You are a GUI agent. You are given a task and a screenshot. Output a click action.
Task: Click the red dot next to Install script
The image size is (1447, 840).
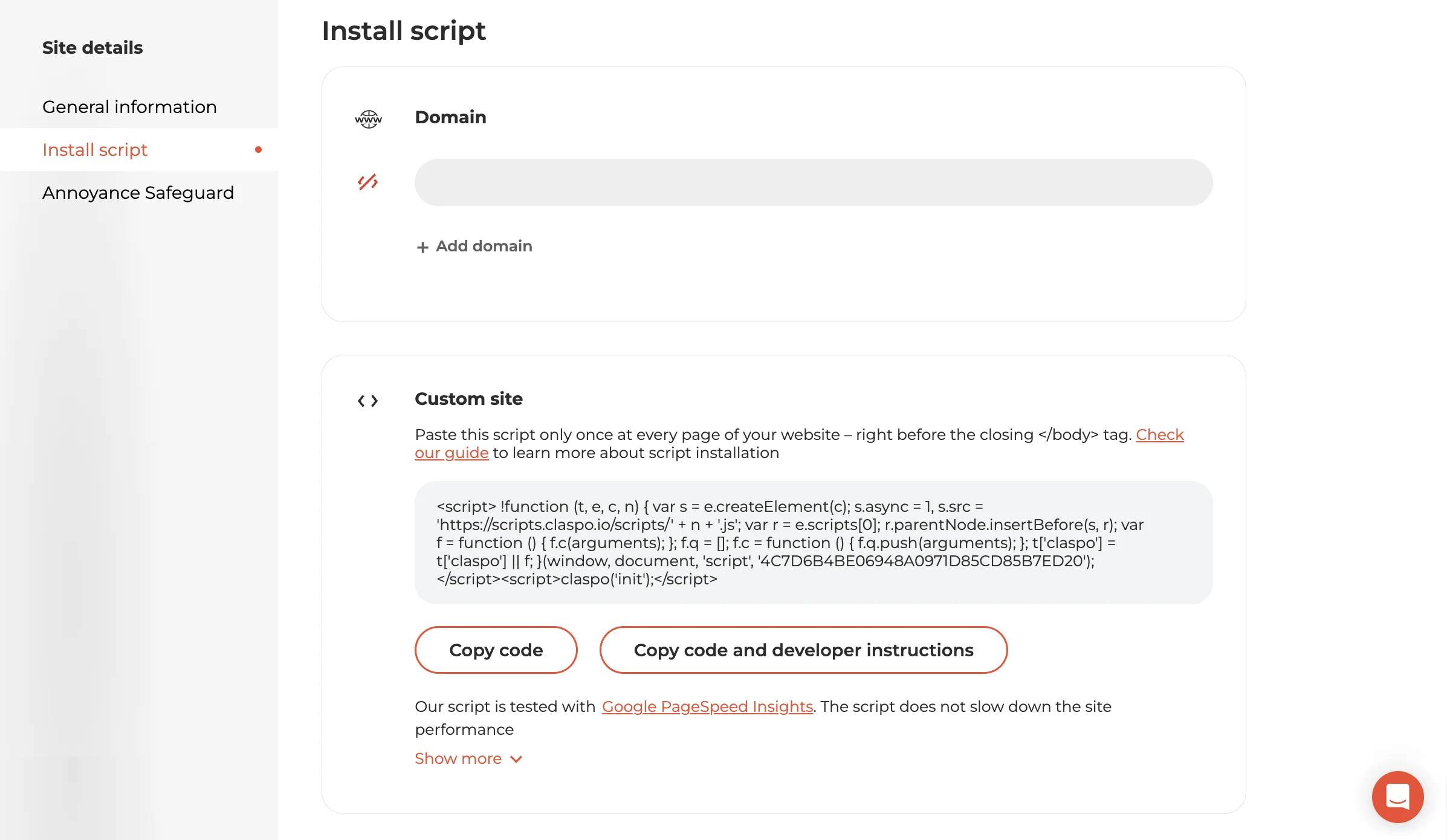click(x=259, y=149)
